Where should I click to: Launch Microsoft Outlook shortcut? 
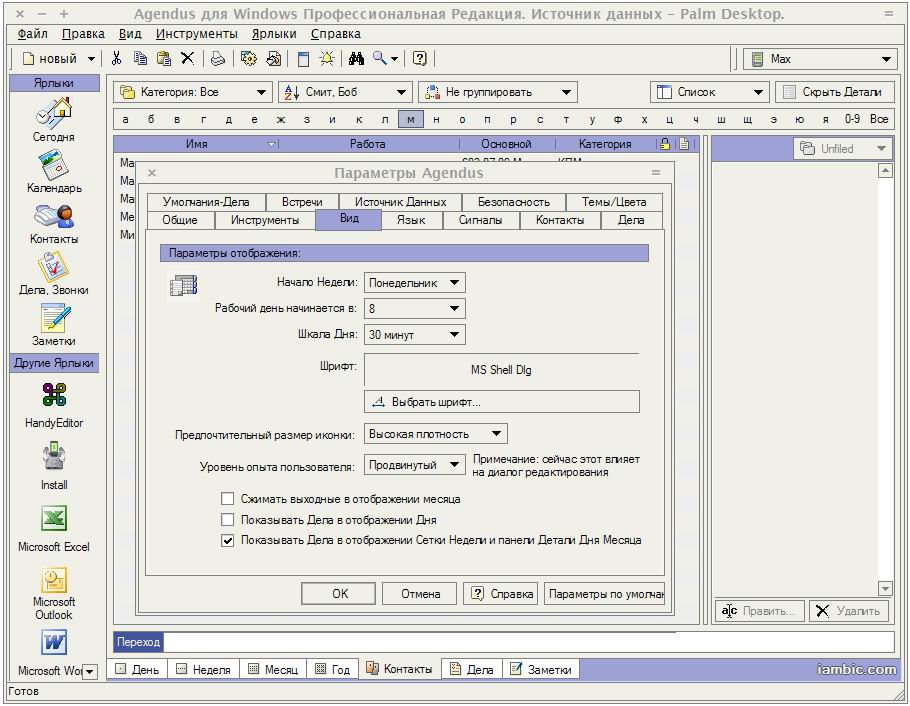coord(54,580)
